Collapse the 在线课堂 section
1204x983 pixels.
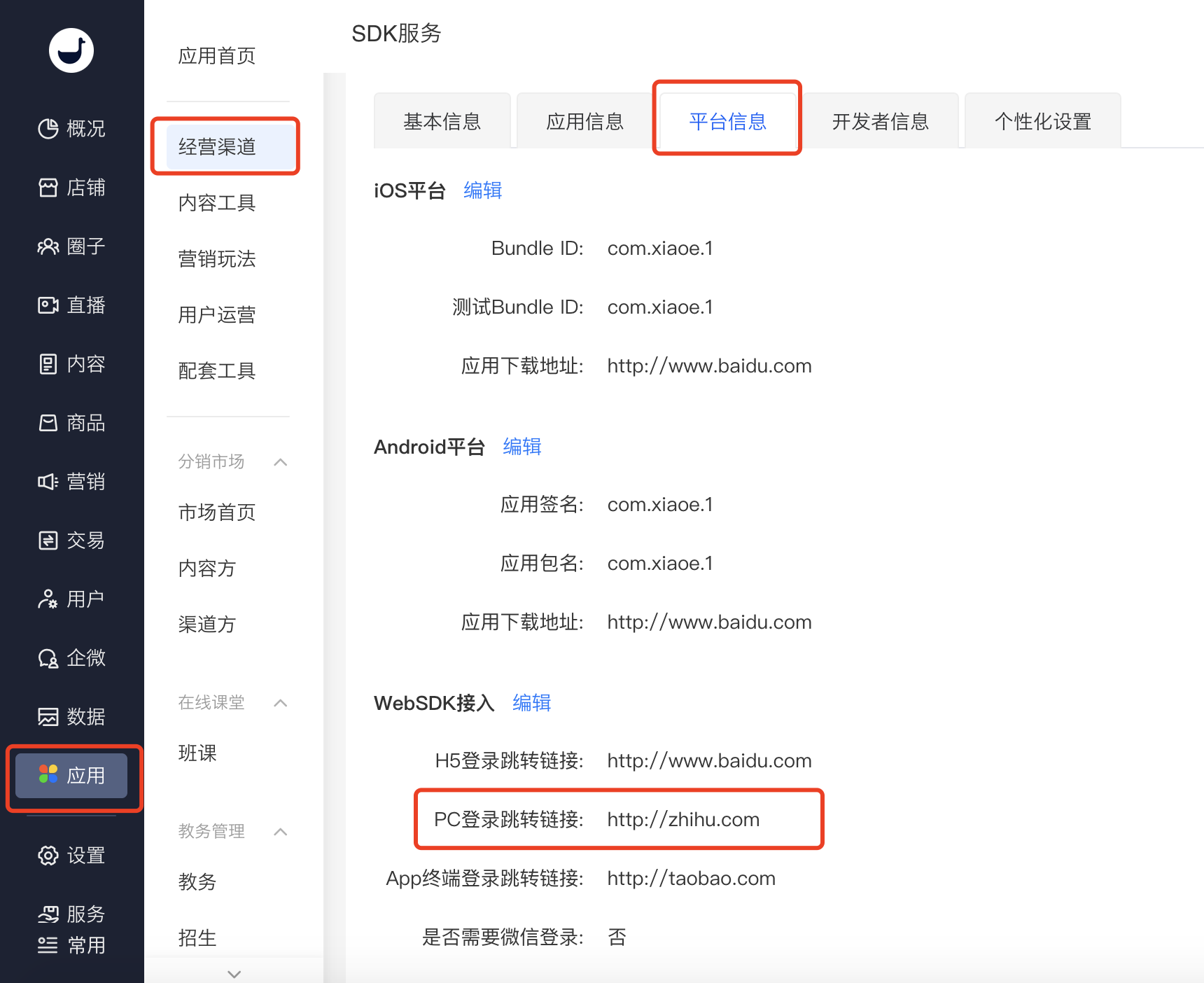coord(281,703)
